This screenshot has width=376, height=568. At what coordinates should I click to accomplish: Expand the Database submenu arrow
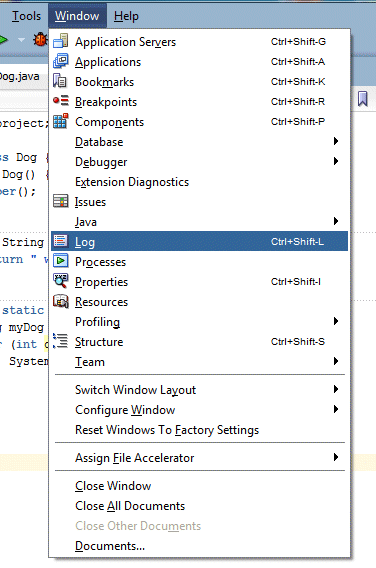(336, 141)
